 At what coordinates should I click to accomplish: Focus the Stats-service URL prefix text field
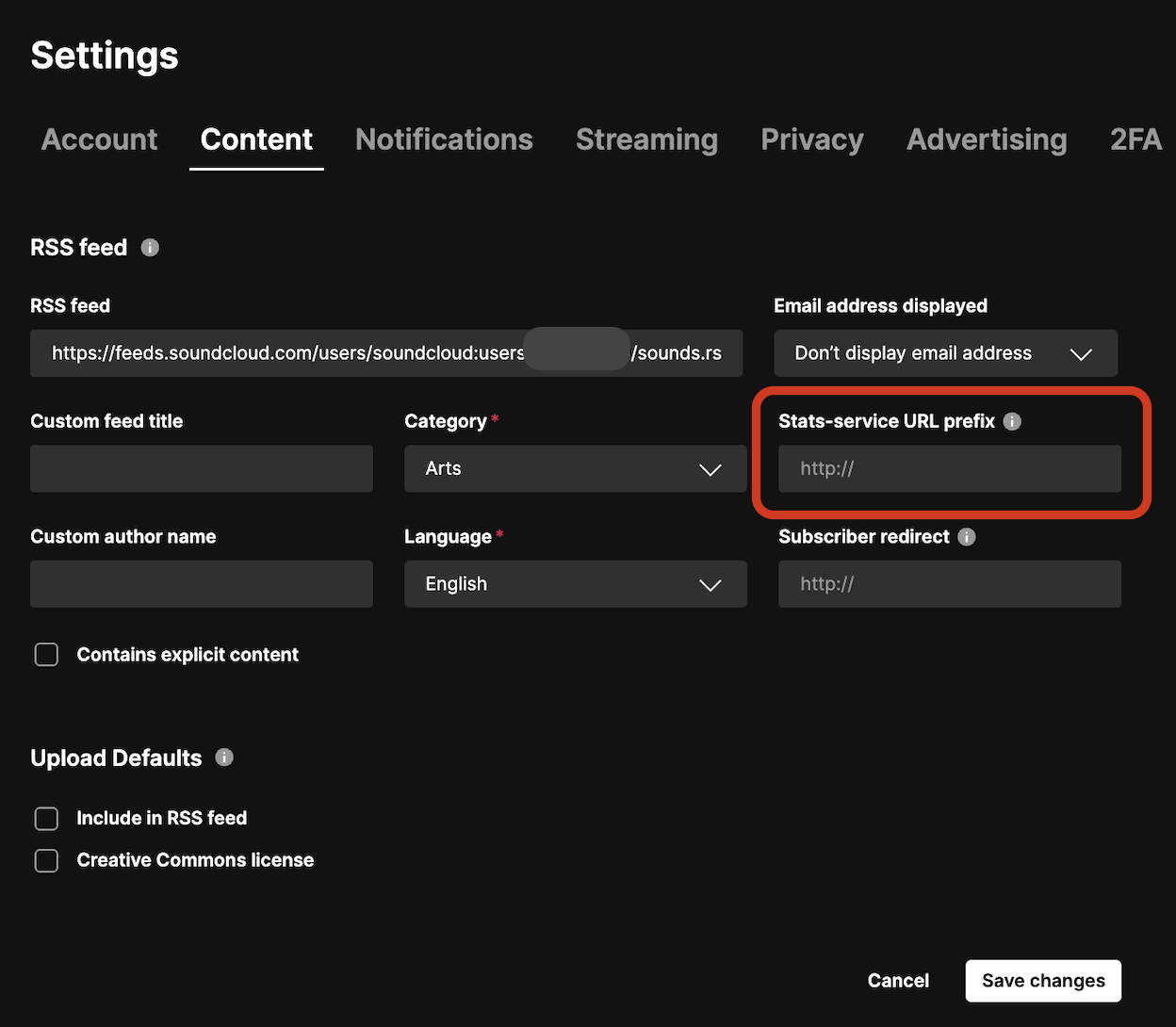949,469
